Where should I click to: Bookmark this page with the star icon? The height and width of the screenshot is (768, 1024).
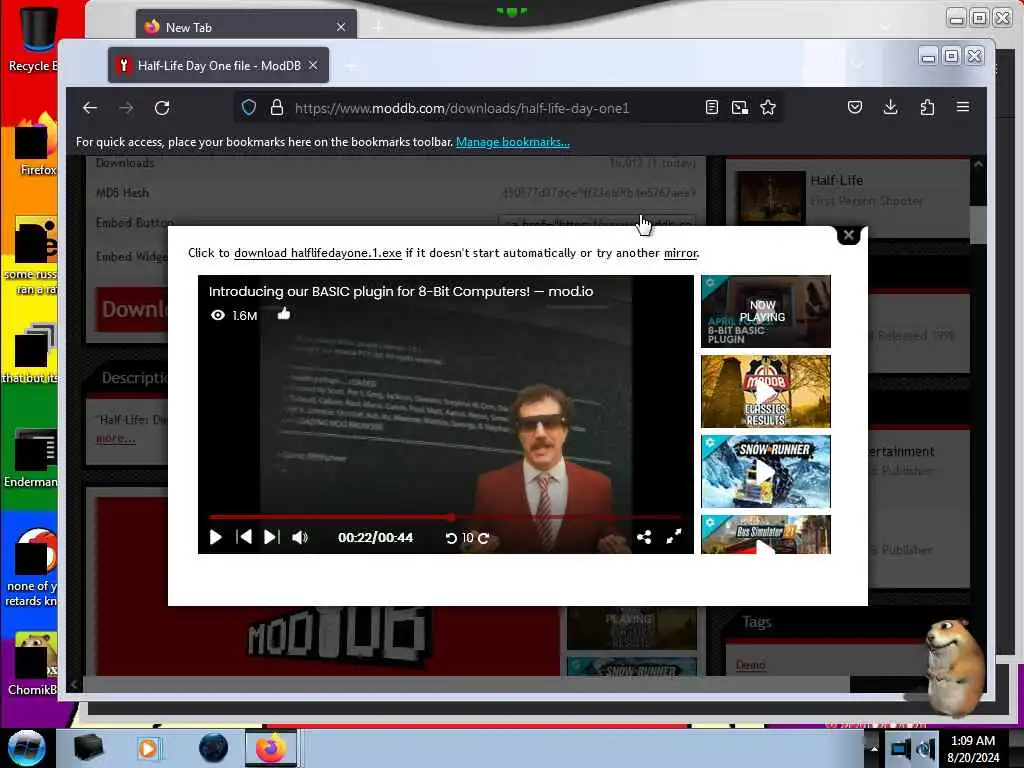[768, 108]
